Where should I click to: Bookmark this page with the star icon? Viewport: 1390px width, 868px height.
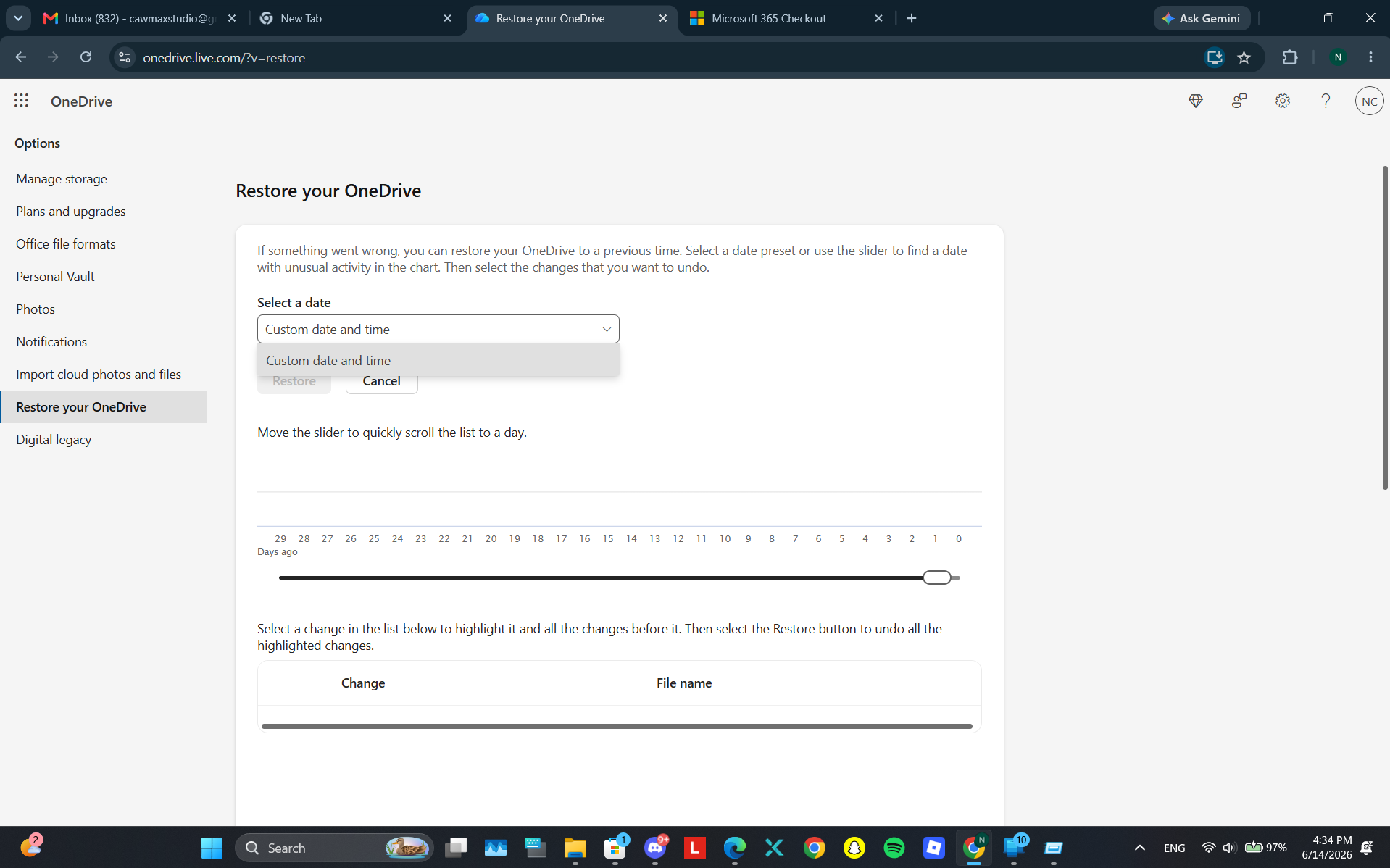(1244, 57)
